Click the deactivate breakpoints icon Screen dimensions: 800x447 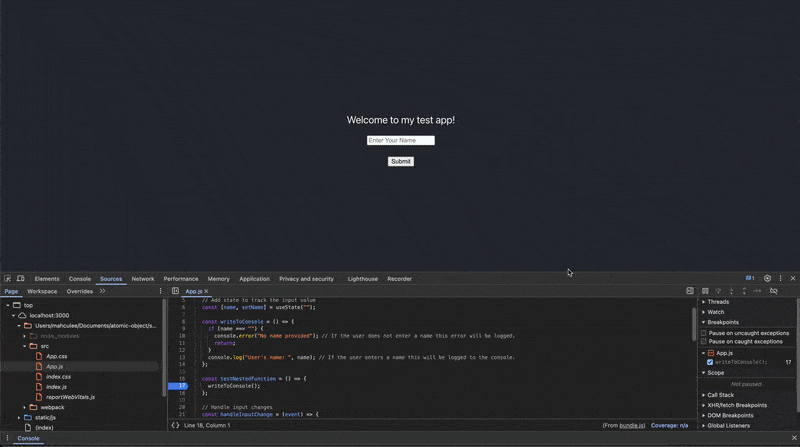coord(773,291)
